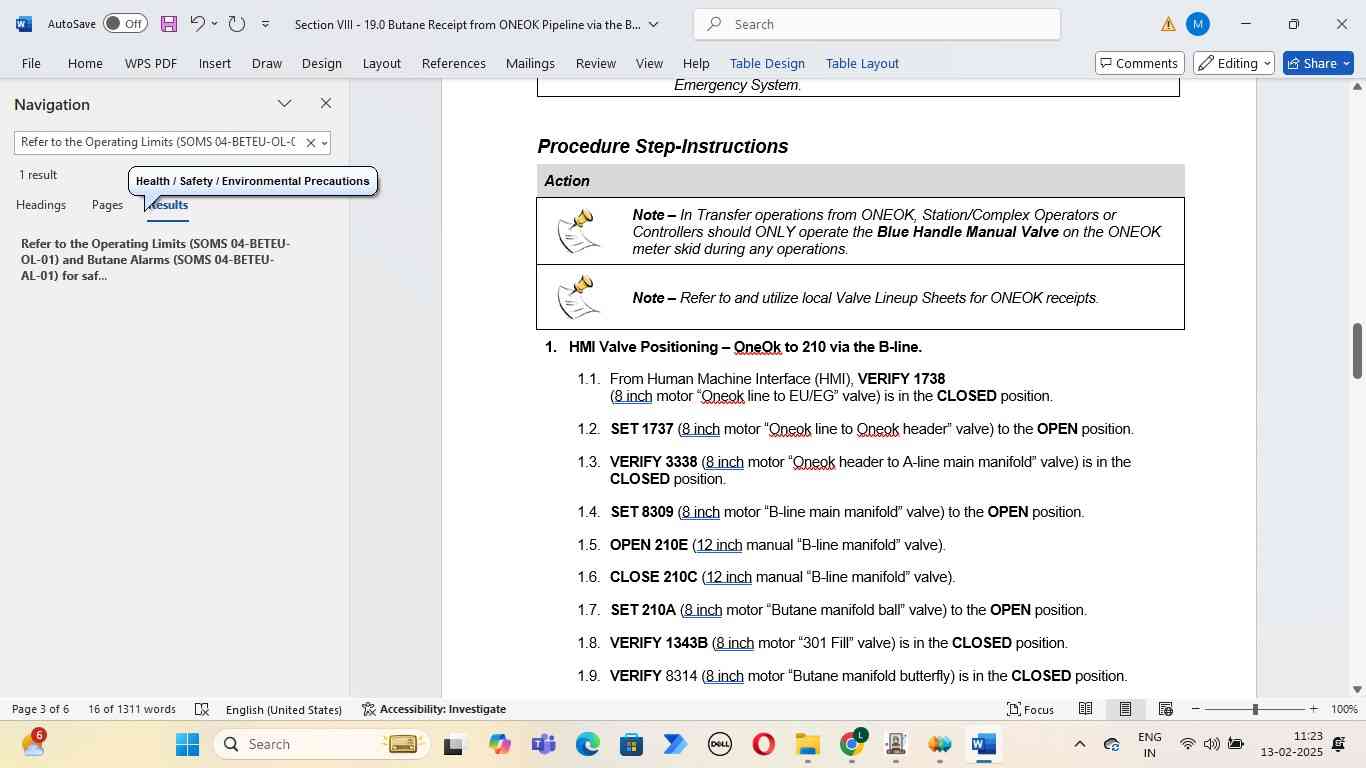This screenshot has width=1366, height=768.
Task: Click the spelling proofing check icon
Action: pyautogui.click(x=202, y=709)
